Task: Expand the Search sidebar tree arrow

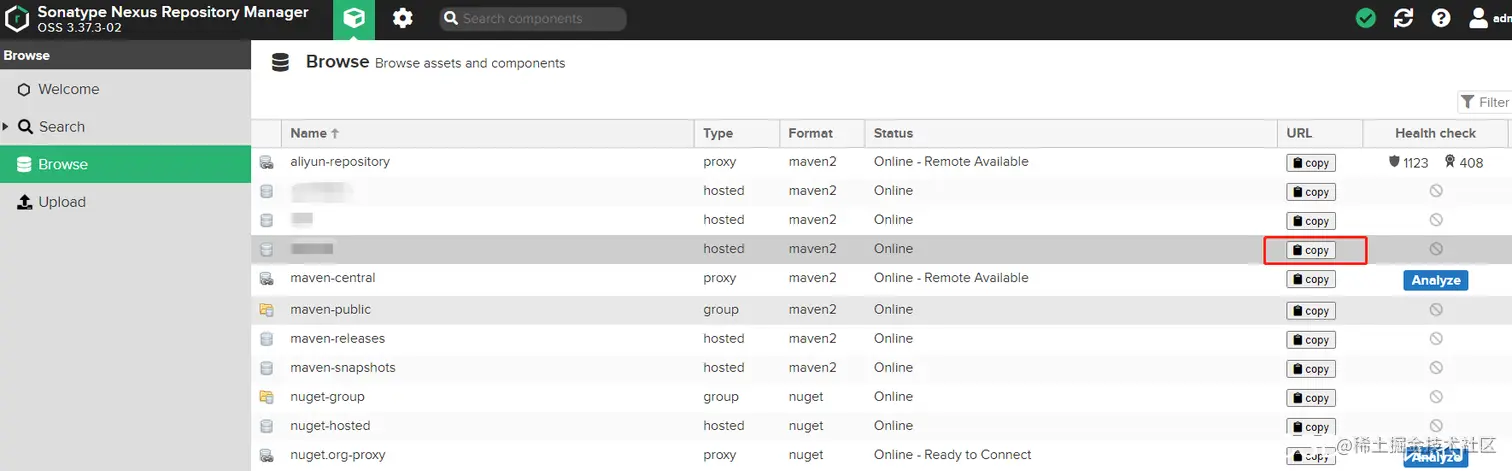Action: (6, 127)
